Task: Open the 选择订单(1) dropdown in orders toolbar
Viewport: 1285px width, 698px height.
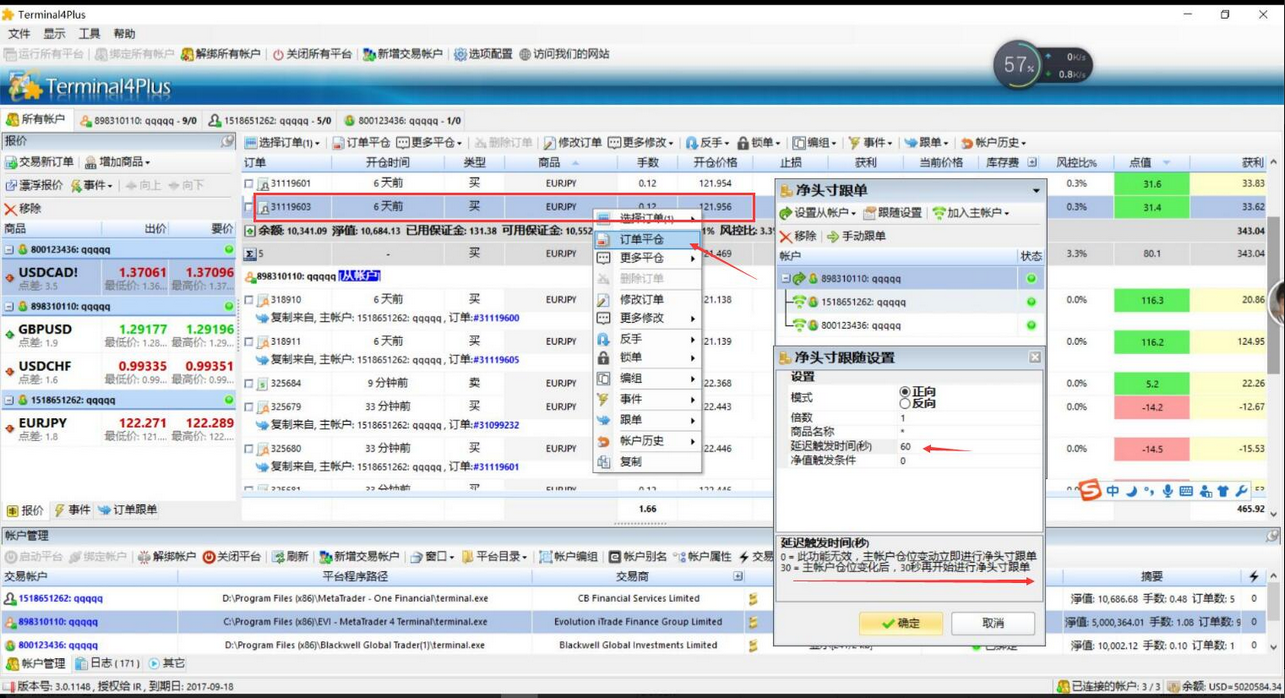Action: point(282,143)
